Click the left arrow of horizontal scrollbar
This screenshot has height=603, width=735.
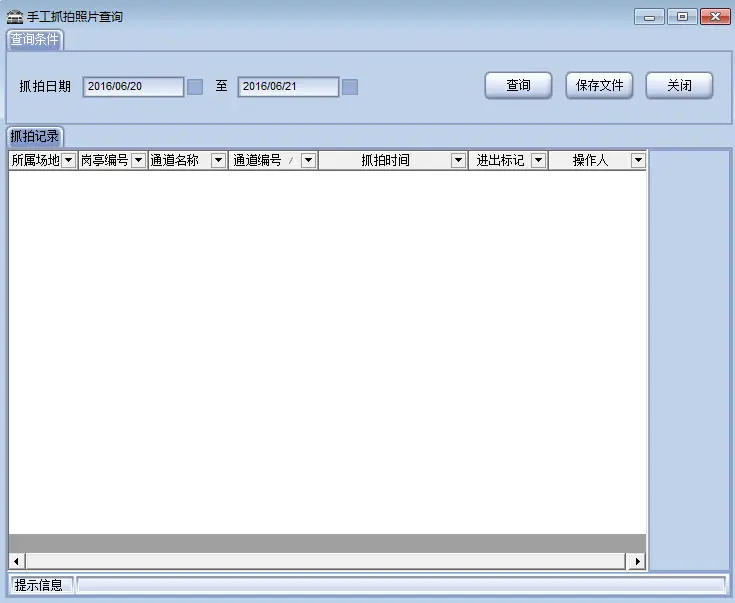pyautogui.click(x=17, y=561)
